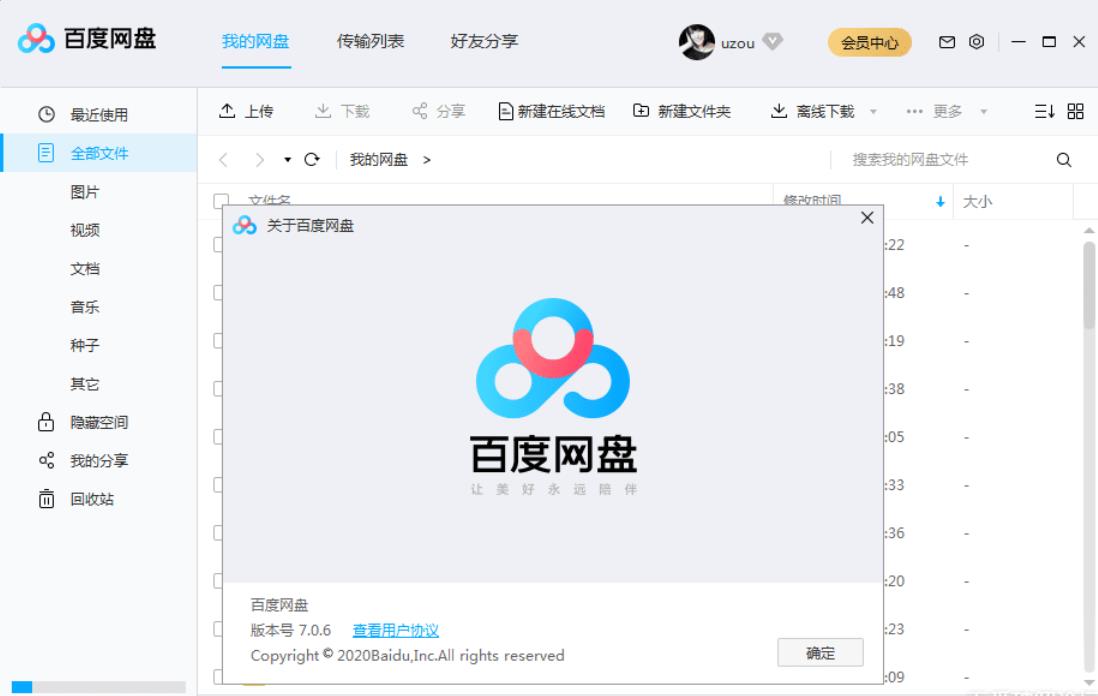Toggle checkbox of the row dated :48
The width and height of the screenshot is (1098, 696).
[218, 293]
